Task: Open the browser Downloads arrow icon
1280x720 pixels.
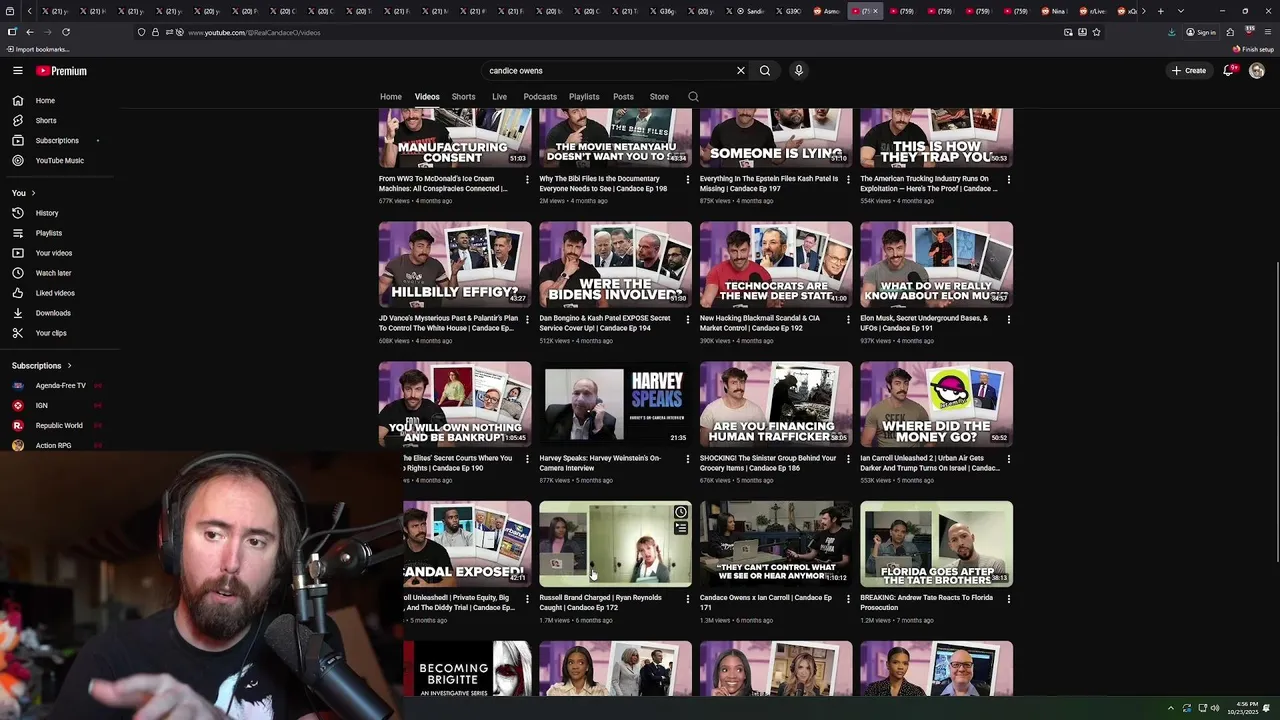Action: [1171, 32]
